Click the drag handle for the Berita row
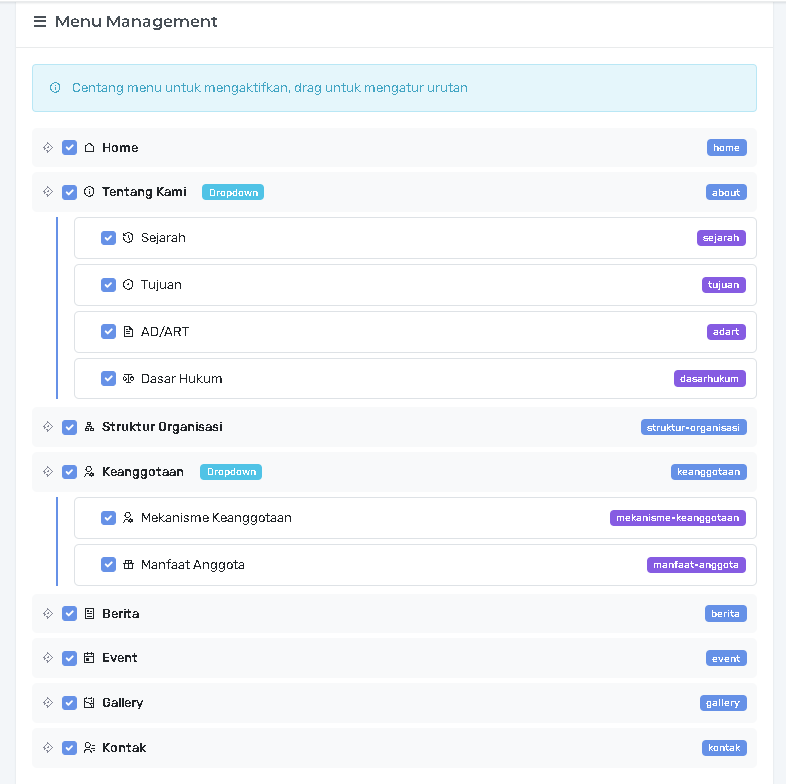The image size is (786, 784). pos(47,613)
